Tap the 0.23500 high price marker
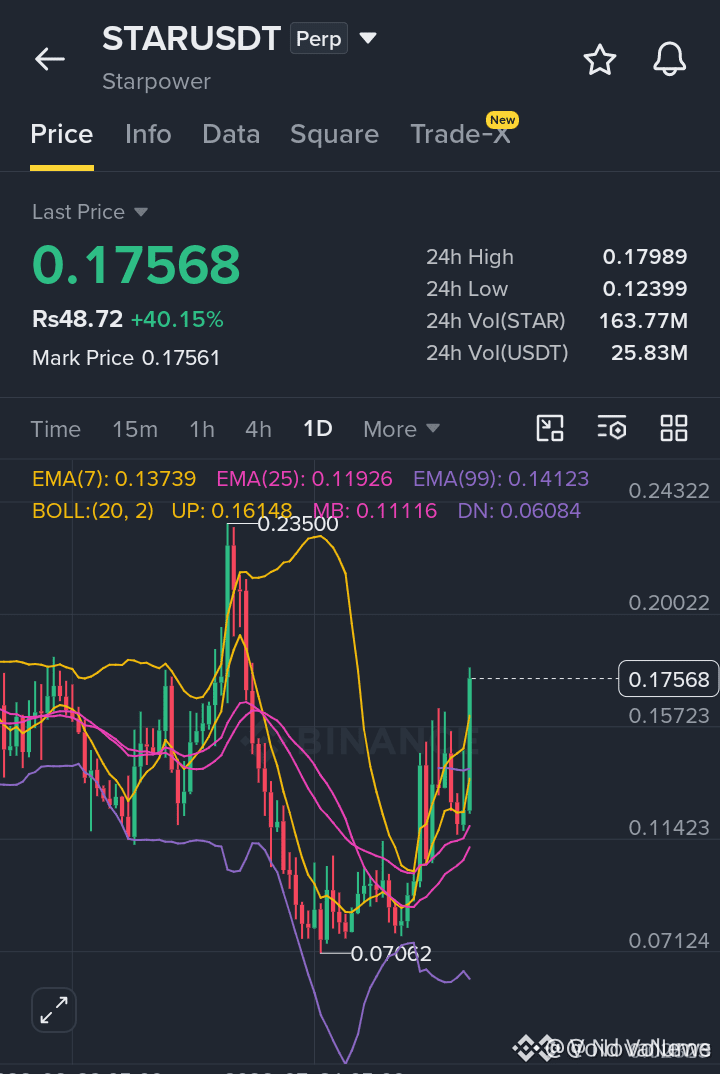 point(297,524)
